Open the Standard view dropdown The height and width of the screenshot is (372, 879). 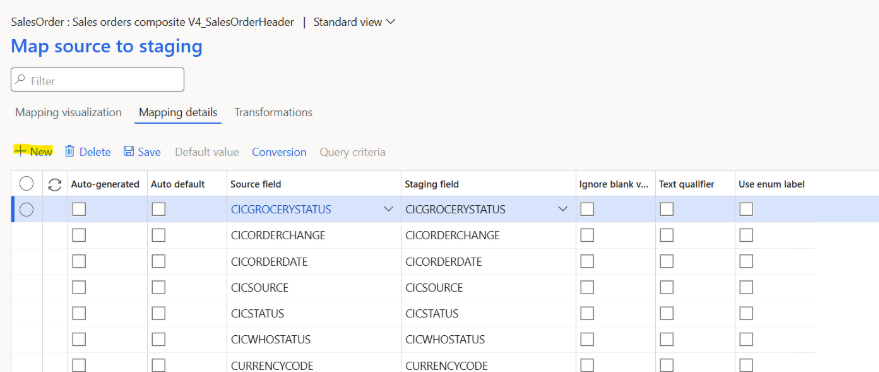click(x=354, y=22)
